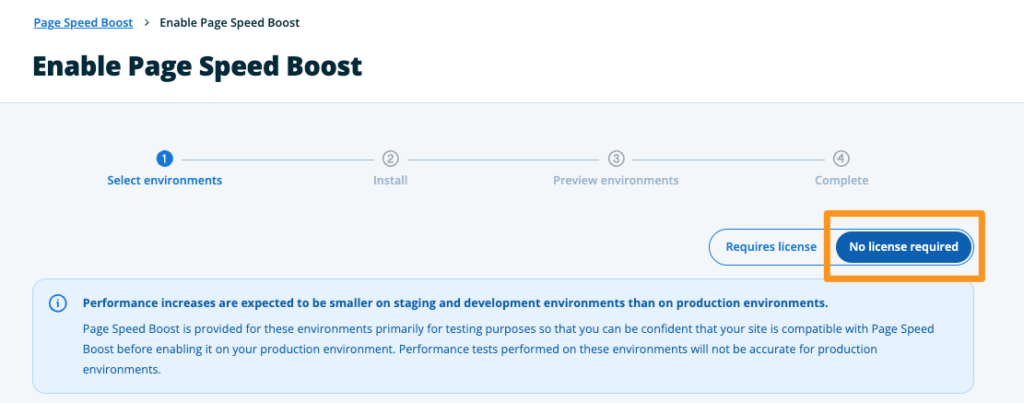This screenshot has height=403, width=1024.
Task: Click the step 2 circle icon
Action: (x=391, y=158)
